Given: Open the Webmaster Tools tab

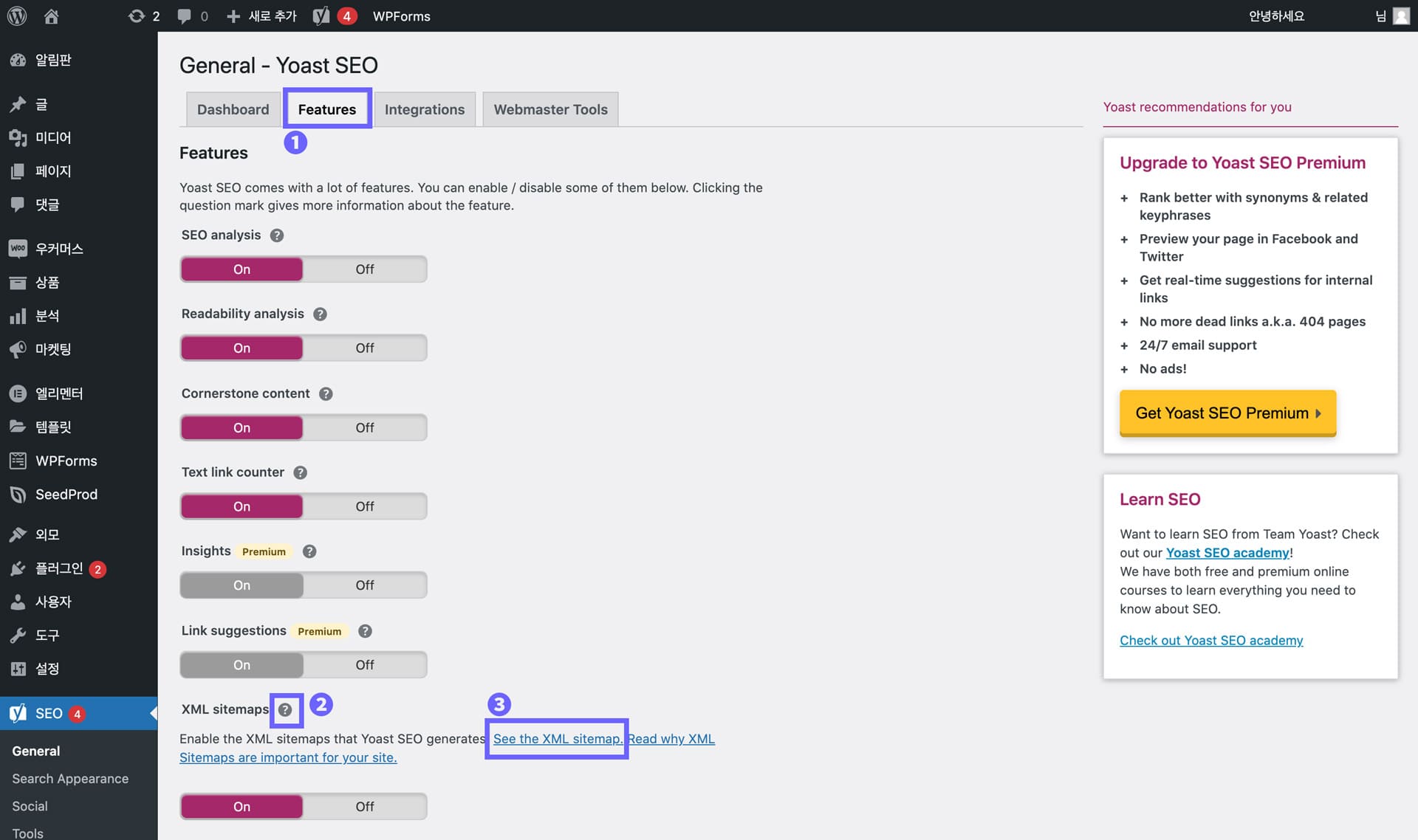Looking at the screenshot, I should pyautogui.click(x=550, y=109).
